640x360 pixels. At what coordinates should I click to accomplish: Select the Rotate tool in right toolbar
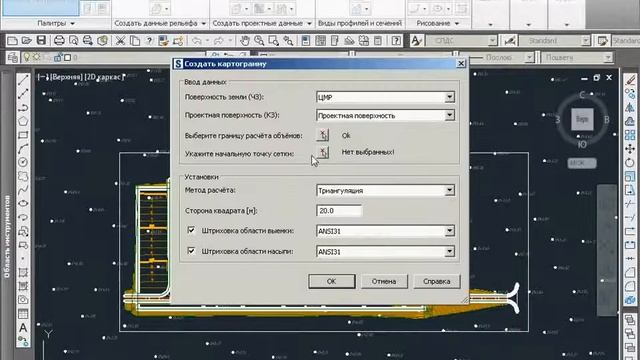pyautogui.click(x=630, y=162)
